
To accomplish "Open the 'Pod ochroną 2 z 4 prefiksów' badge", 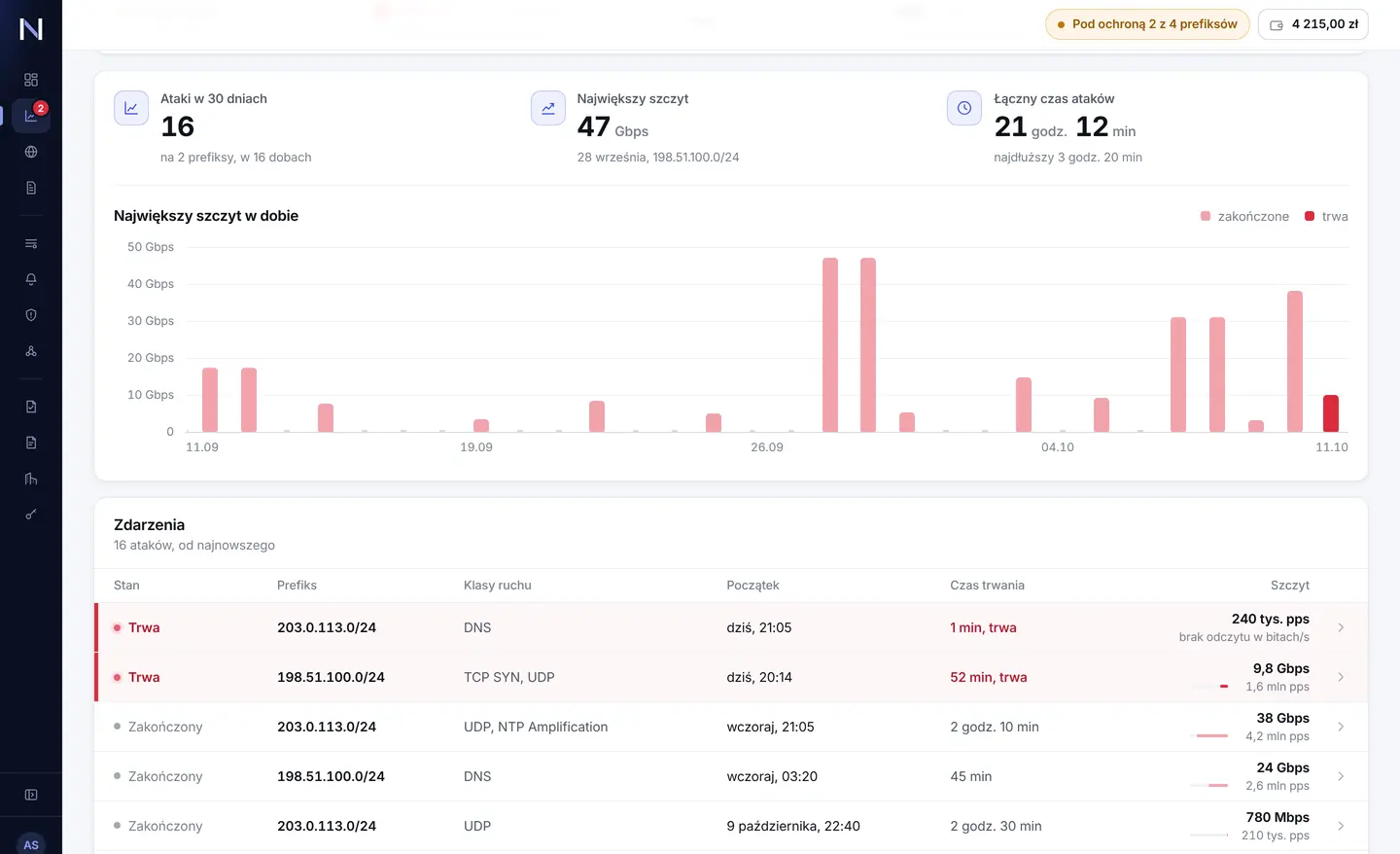I will [x=1147, y=24].
